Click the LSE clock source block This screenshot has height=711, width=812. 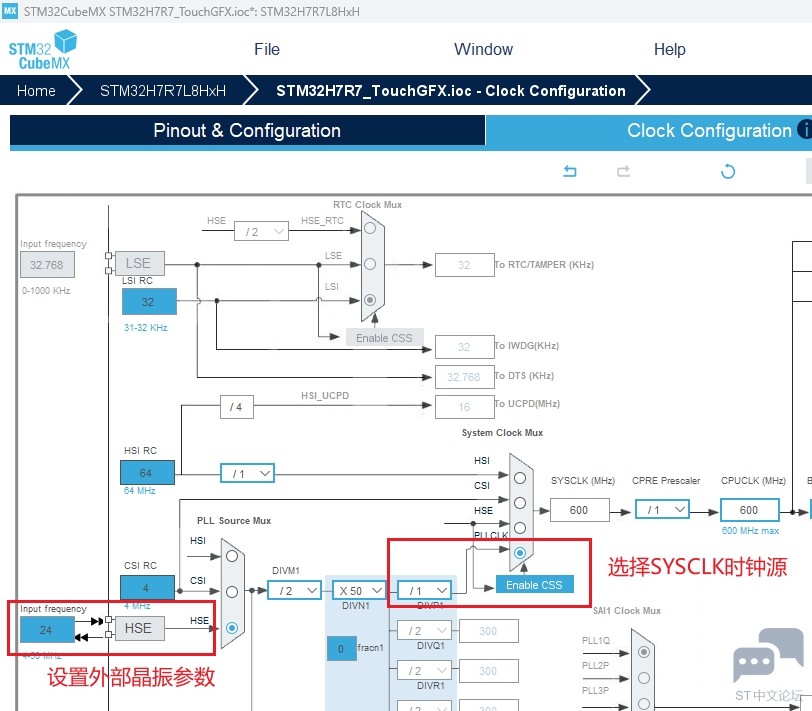[x=138, y=263]
